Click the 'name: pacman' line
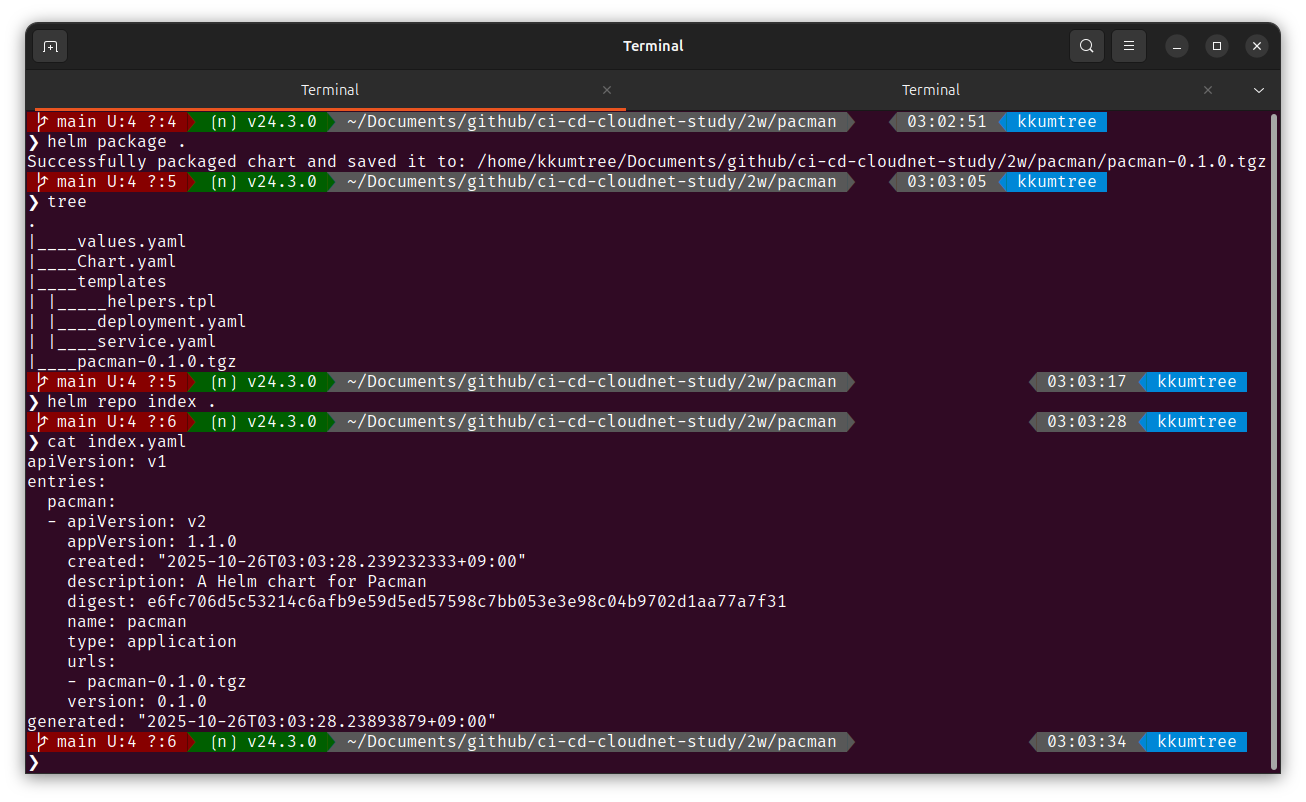 126,622
